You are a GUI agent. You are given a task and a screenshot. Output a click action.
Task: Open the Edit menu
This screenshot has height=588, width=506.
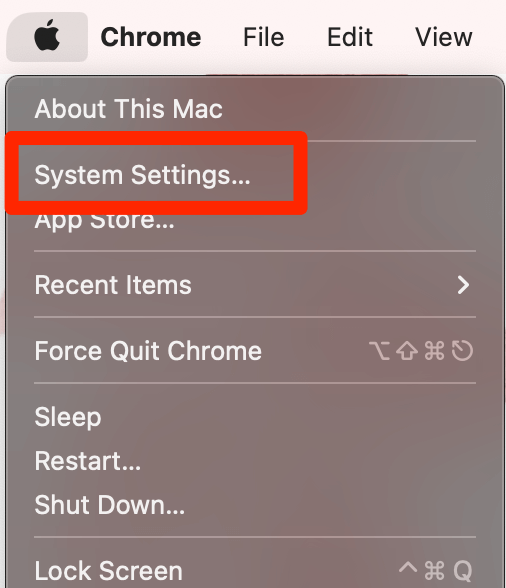[x=350, y=37]
